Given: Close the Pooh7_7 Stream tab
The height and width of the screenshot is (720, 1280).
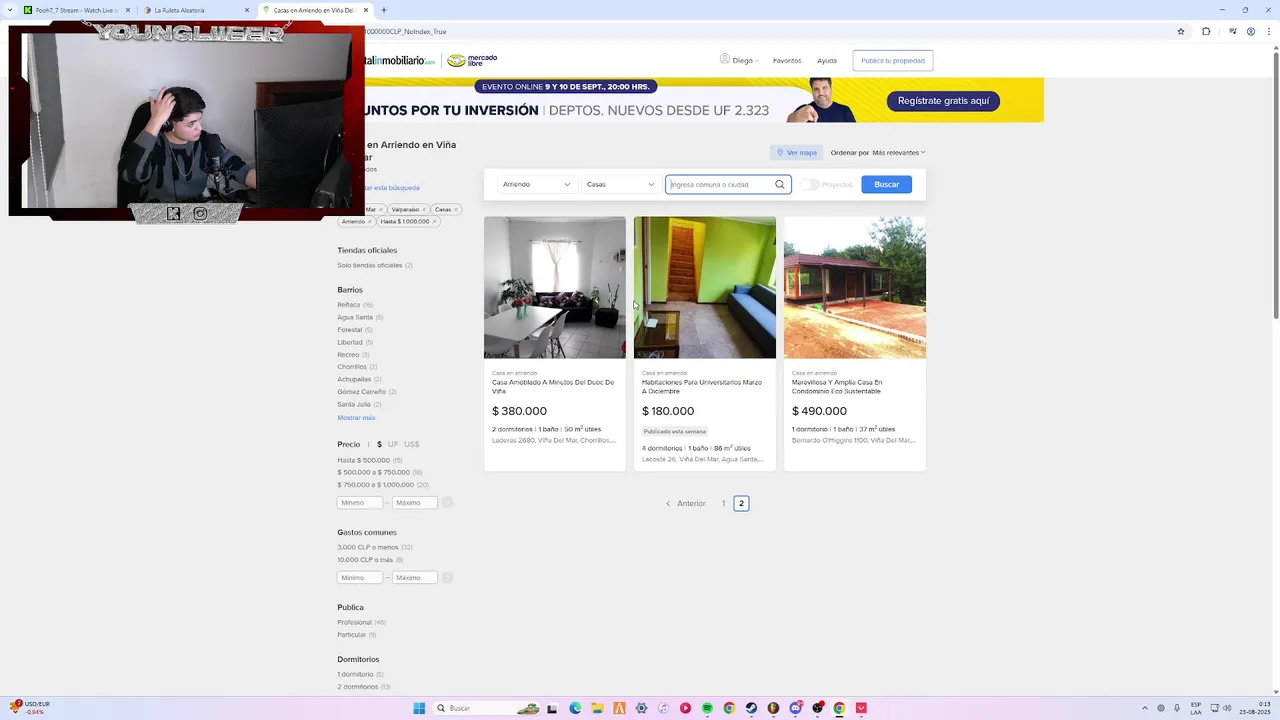Looking at the screenshot, I should pyautogui.click(x=128, y=10).
